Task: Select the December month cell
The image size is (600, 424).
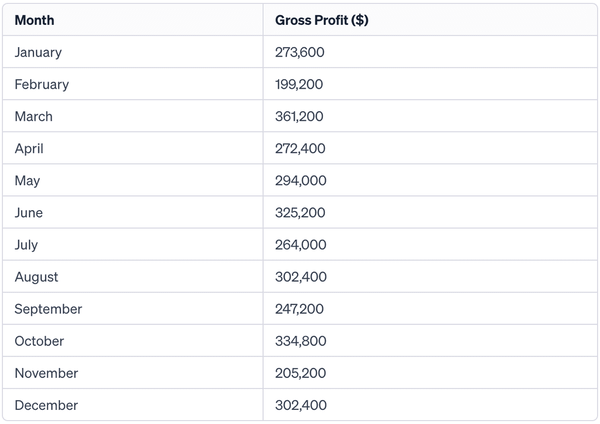Action: tap(46, 405)
